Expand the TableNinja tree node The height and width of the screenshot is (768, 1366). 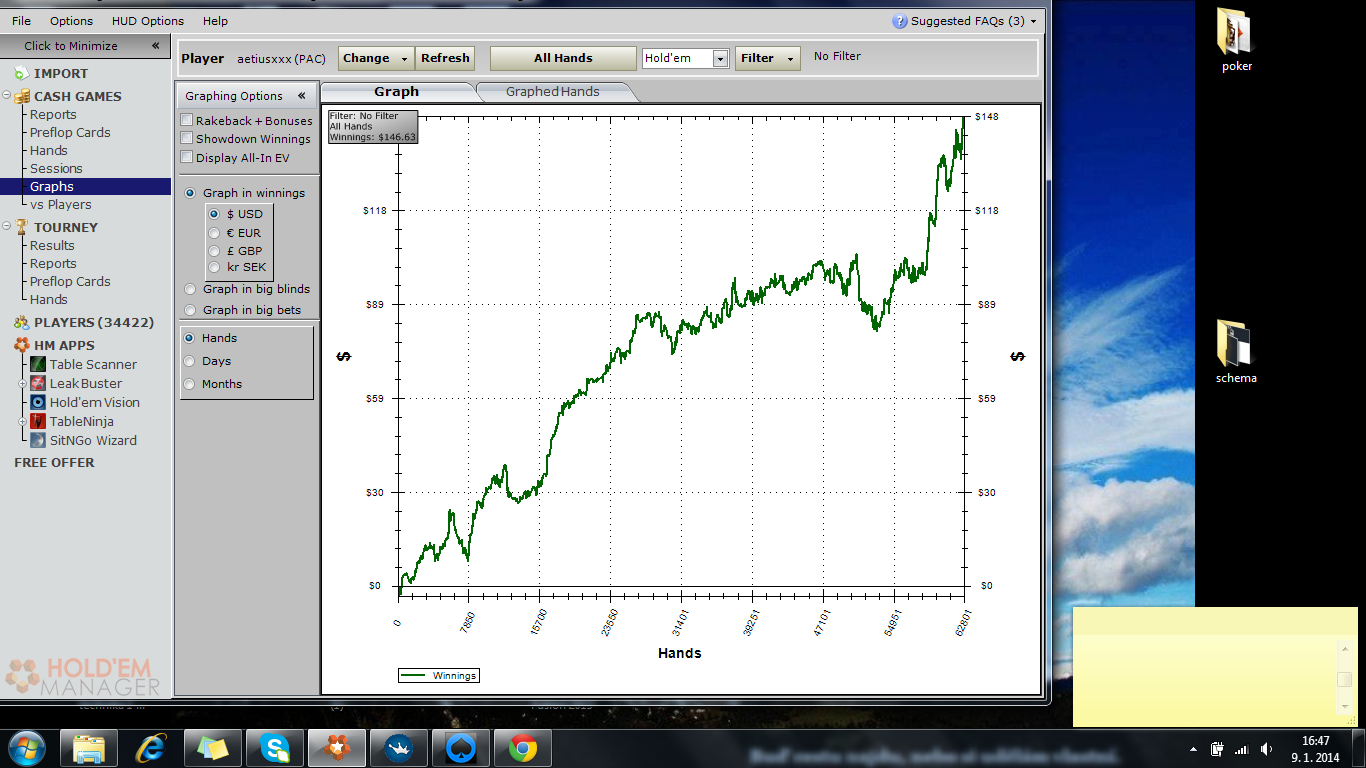click(22, 422)
